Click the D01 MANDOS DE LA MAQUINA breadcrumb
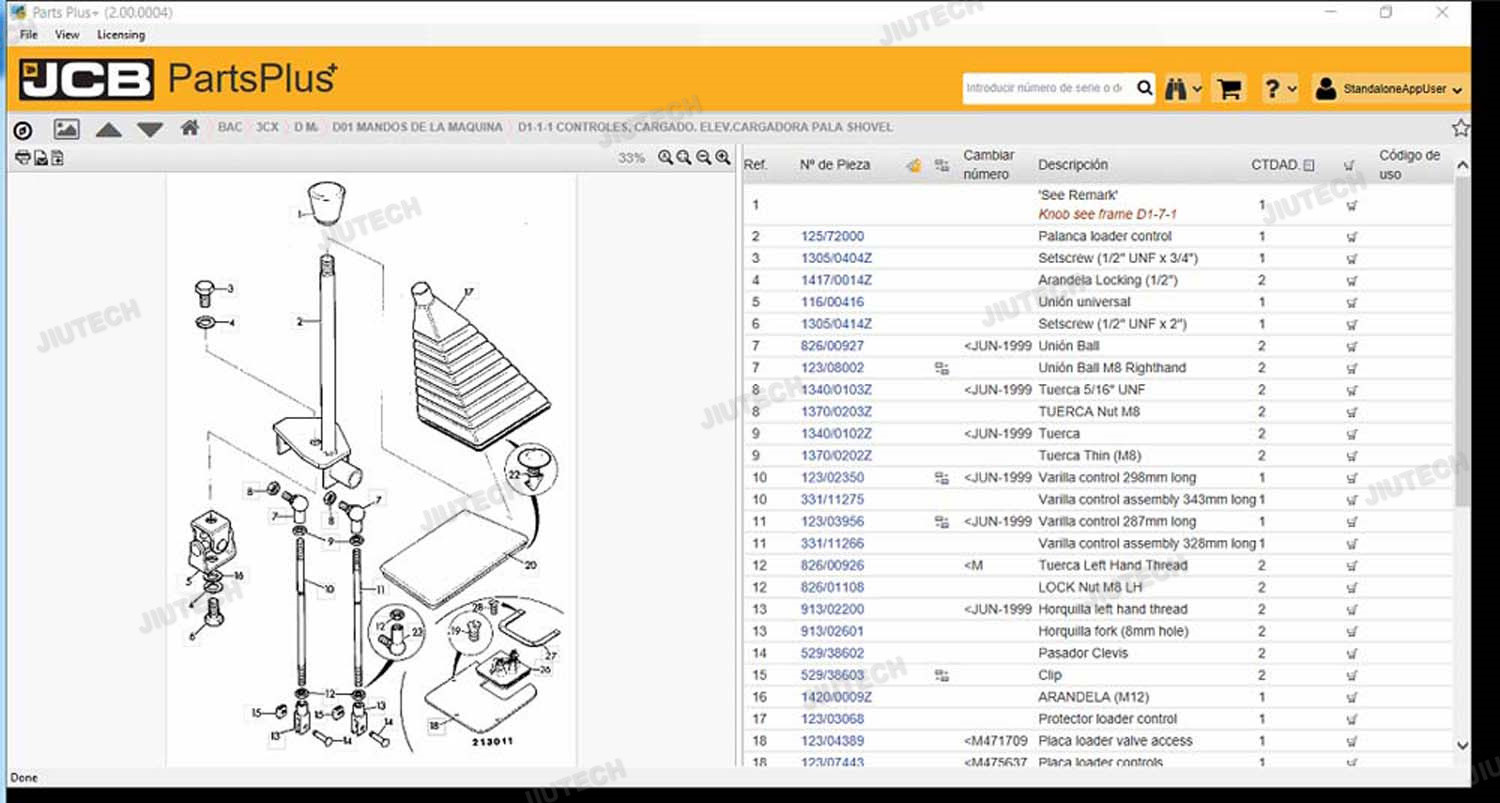This screenshot has height=803, width=1500. click(417, 128)
